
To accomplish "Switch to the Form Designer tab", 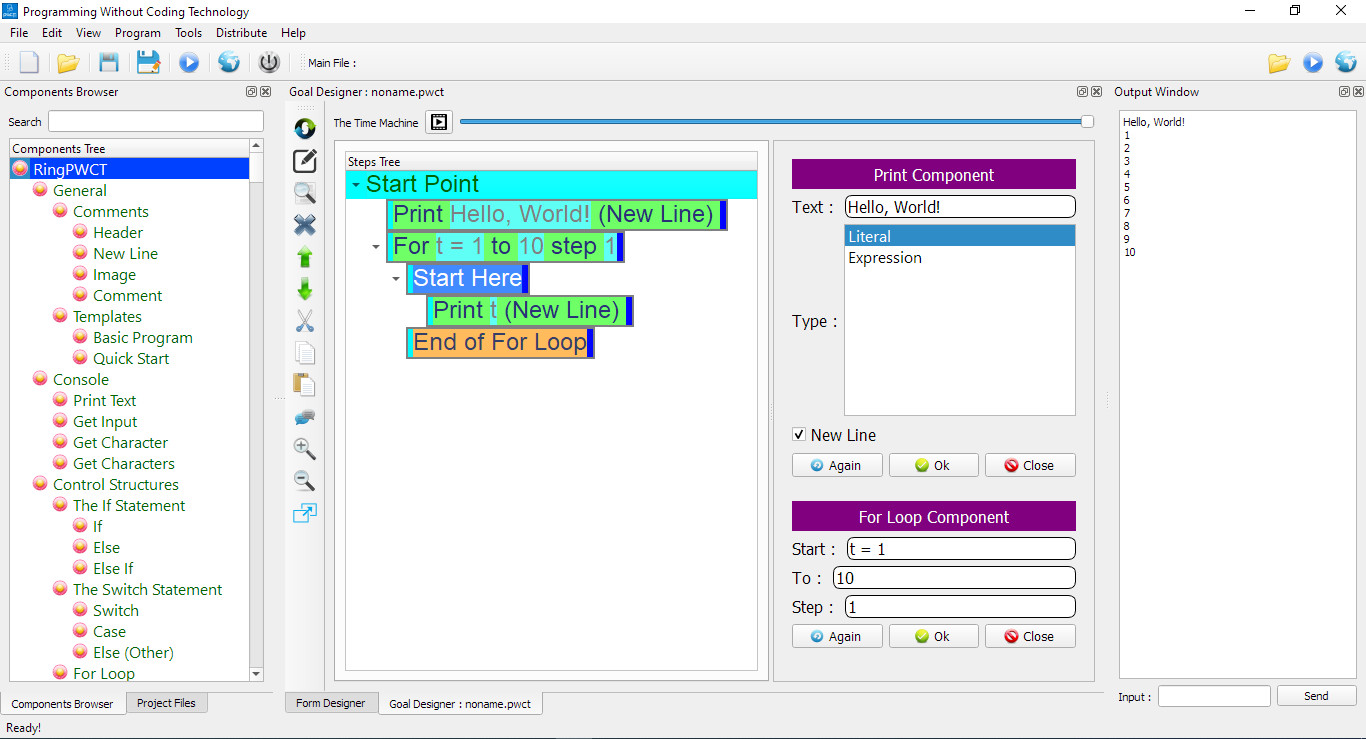I will click(331, 703).
